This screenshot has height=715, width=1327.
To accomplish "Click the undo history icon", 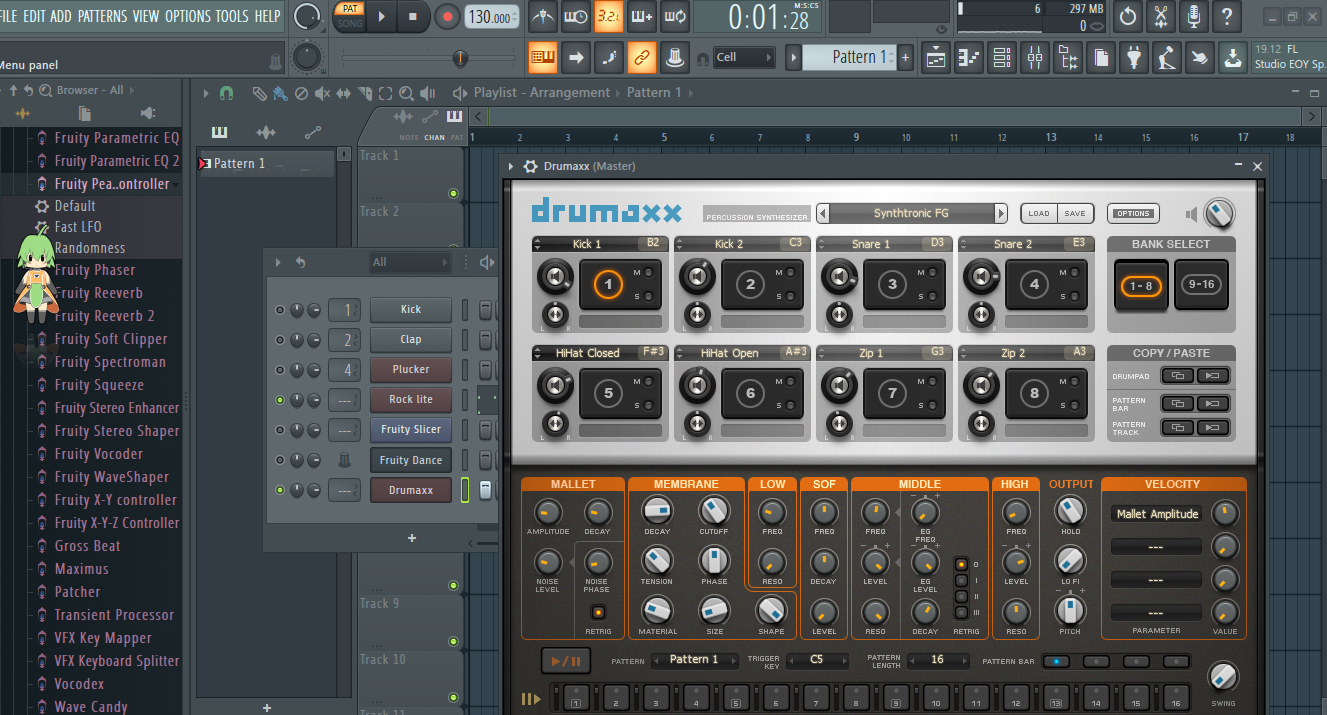I will (x=1128, y=17).
